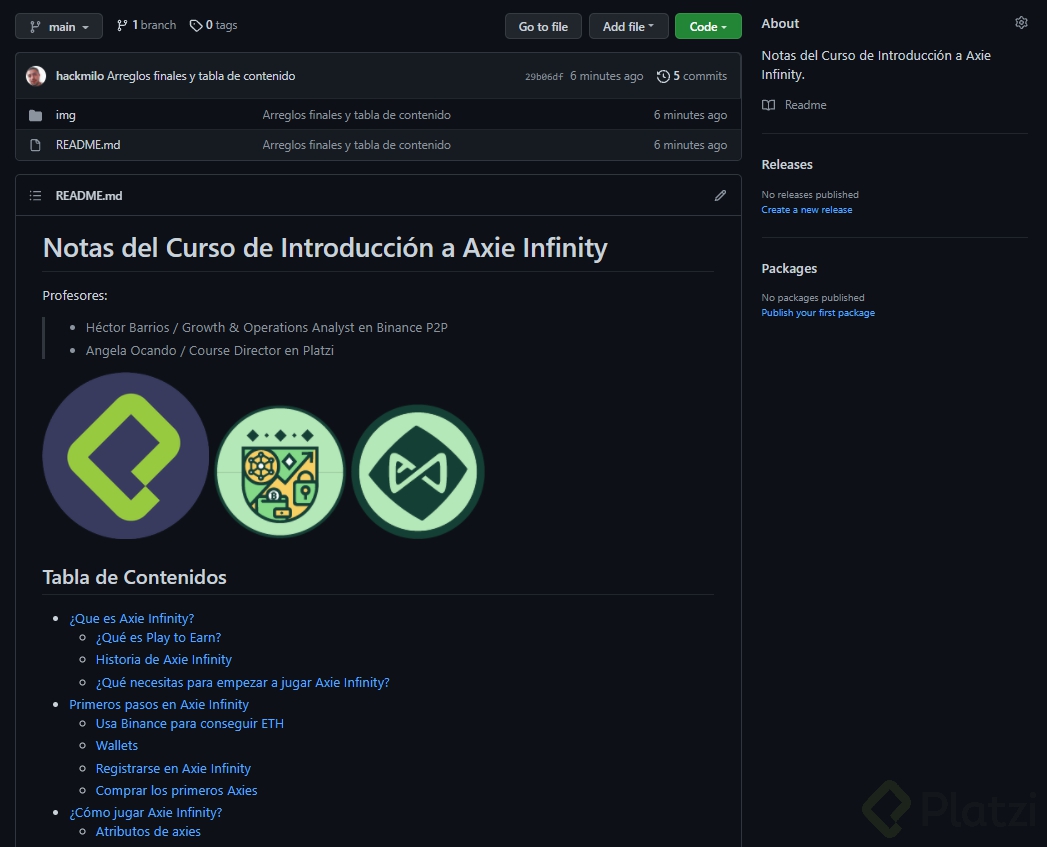Open the README.md file in file list

(88, 145)
